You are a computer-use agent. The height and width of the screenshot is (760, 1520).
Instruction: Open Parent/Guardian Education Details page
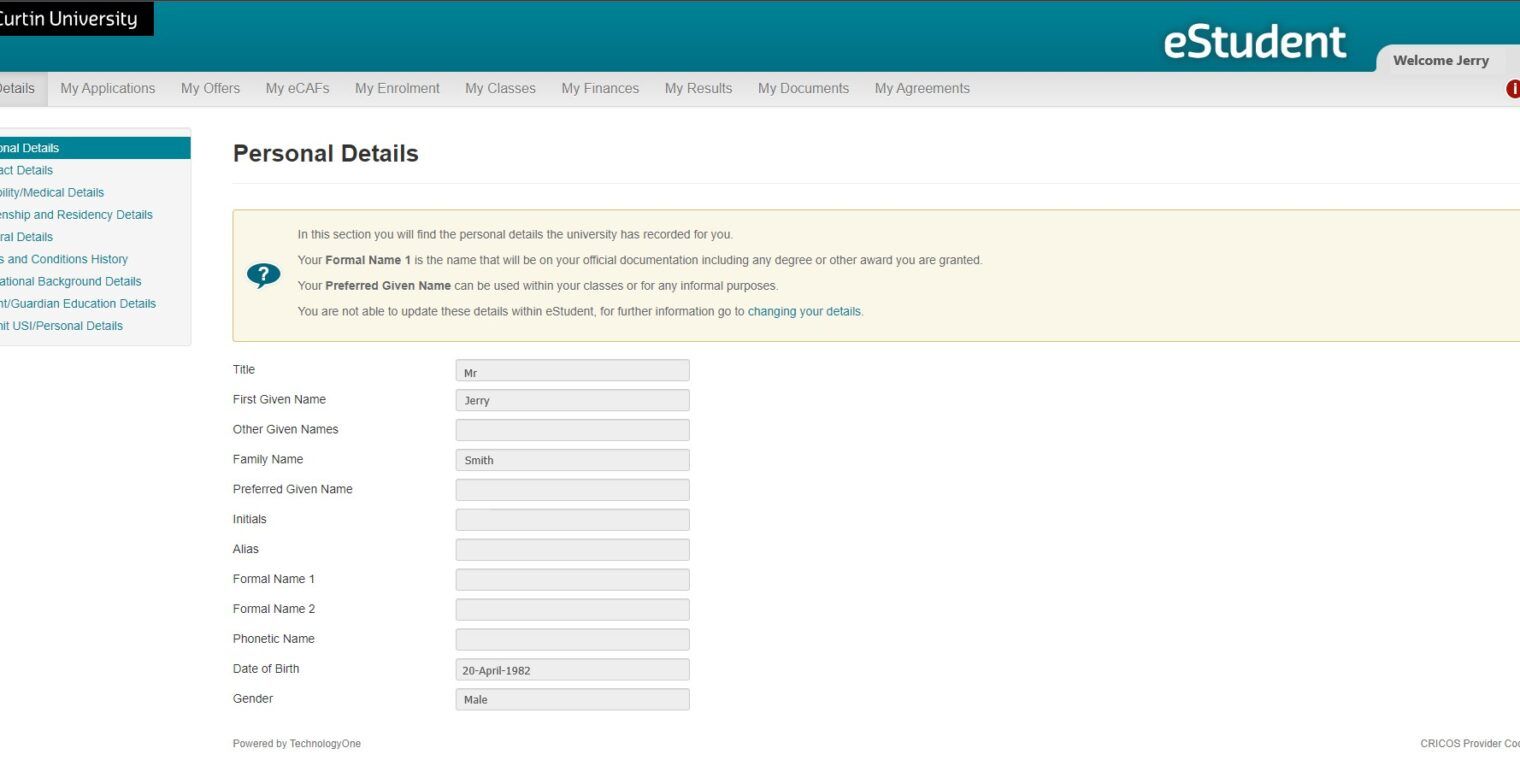coord(78,303)
